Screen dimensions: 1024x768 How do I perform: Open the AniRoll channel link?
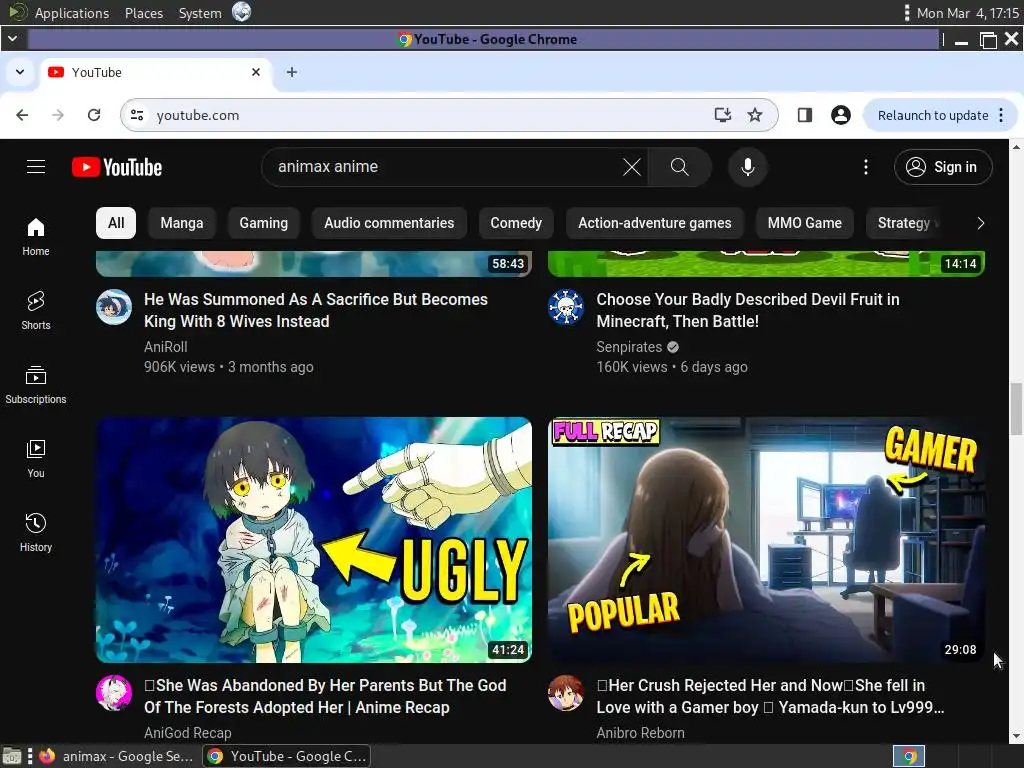click(x=165, y=347)
